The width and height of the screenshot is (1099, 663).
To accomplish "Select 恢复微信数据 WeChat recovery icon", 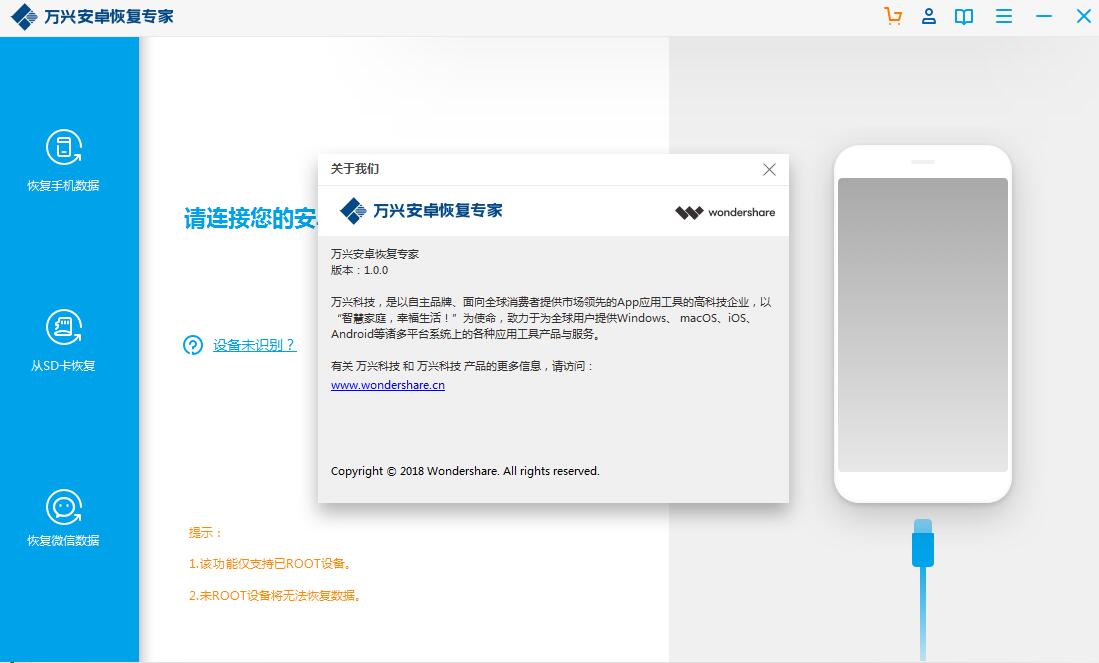I will pos(64,507).
